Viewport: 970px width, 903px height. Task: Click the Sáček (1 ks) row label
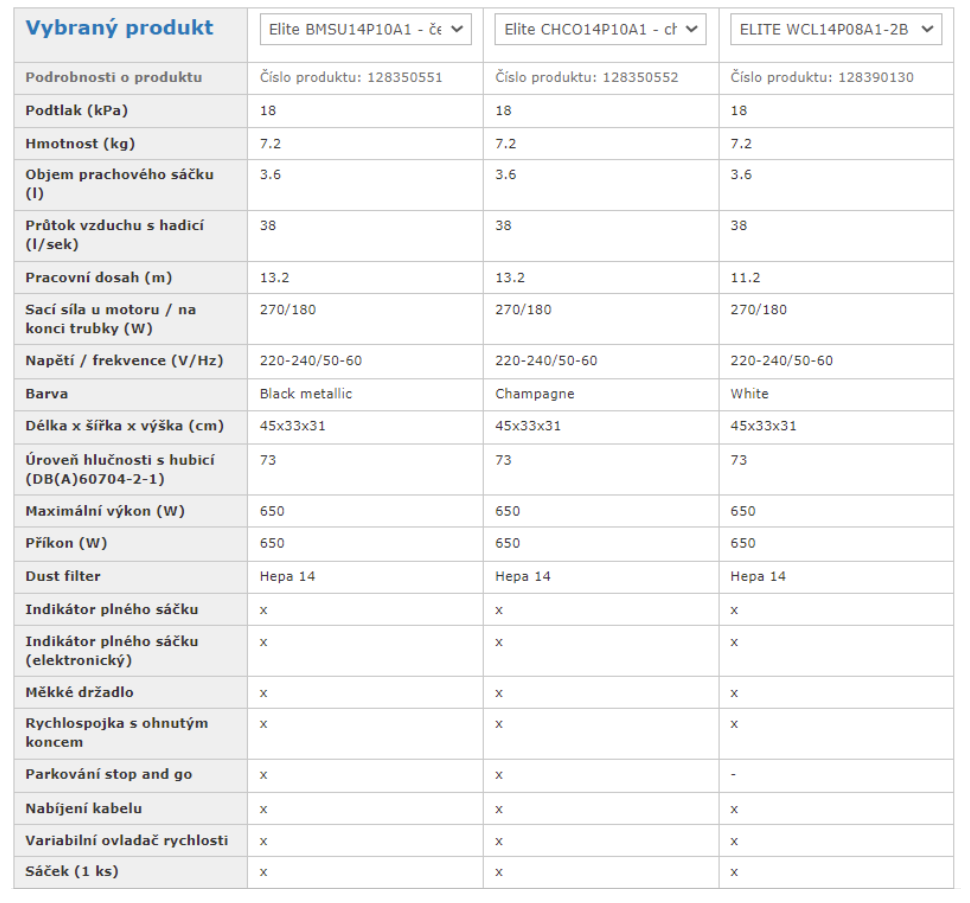(72, 871)
